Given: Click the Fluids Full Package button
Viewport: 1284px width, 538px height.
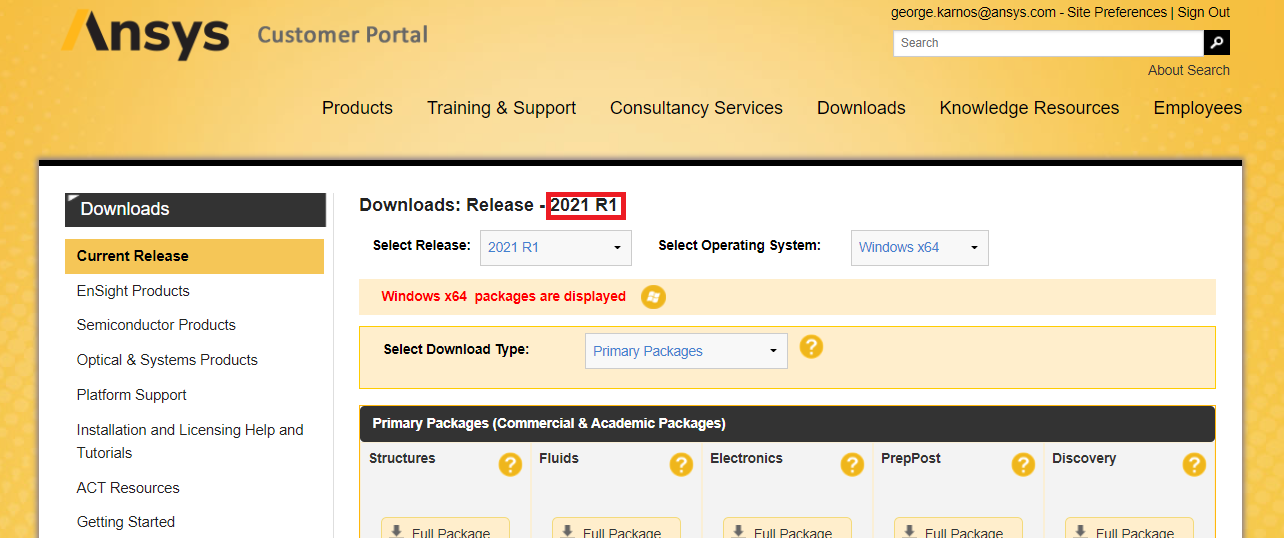Looking at the screenshot, I should 616,528.
